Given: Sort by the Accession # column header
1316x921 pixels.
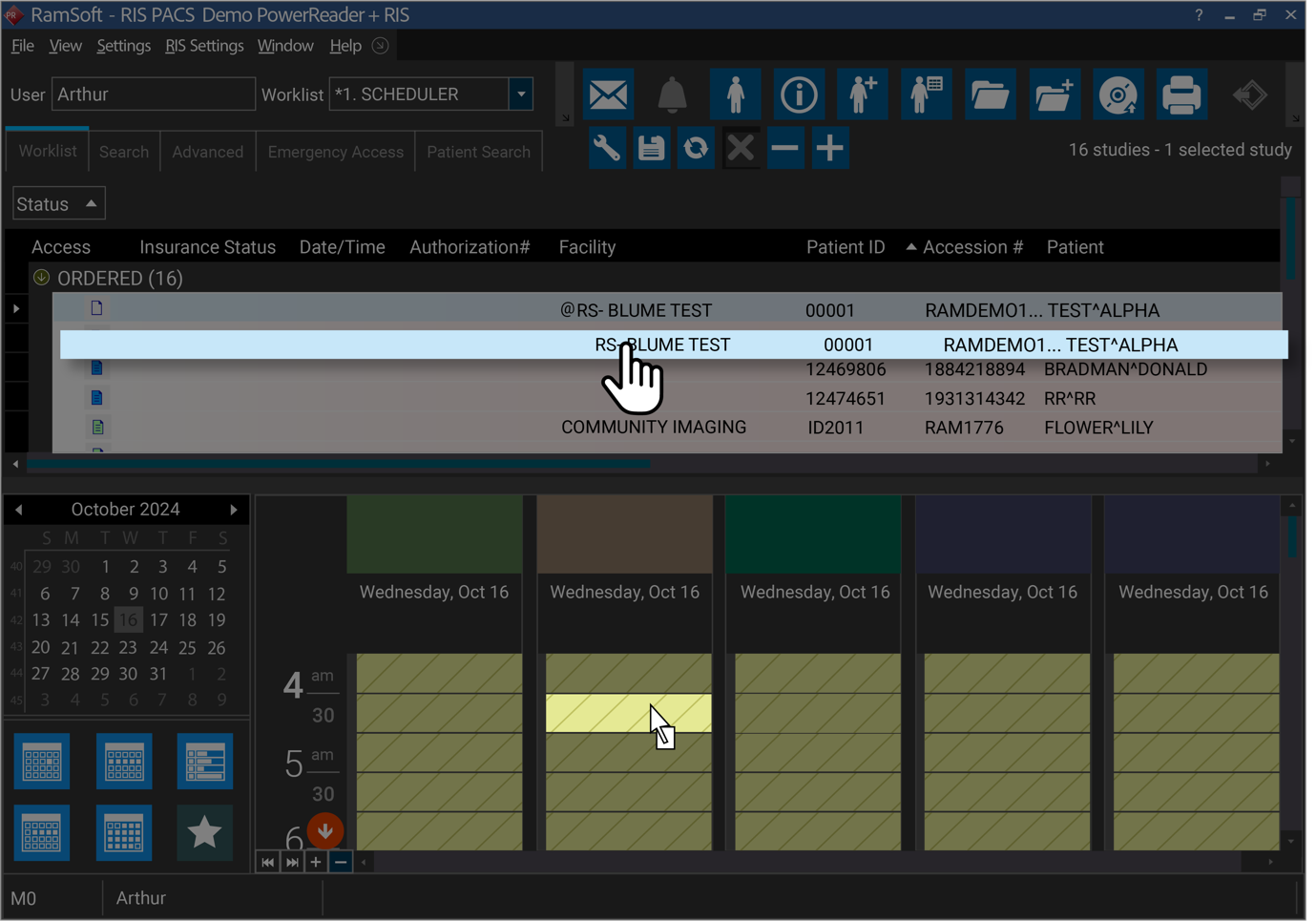Looking at the screenshot, I should pos(971,247).
